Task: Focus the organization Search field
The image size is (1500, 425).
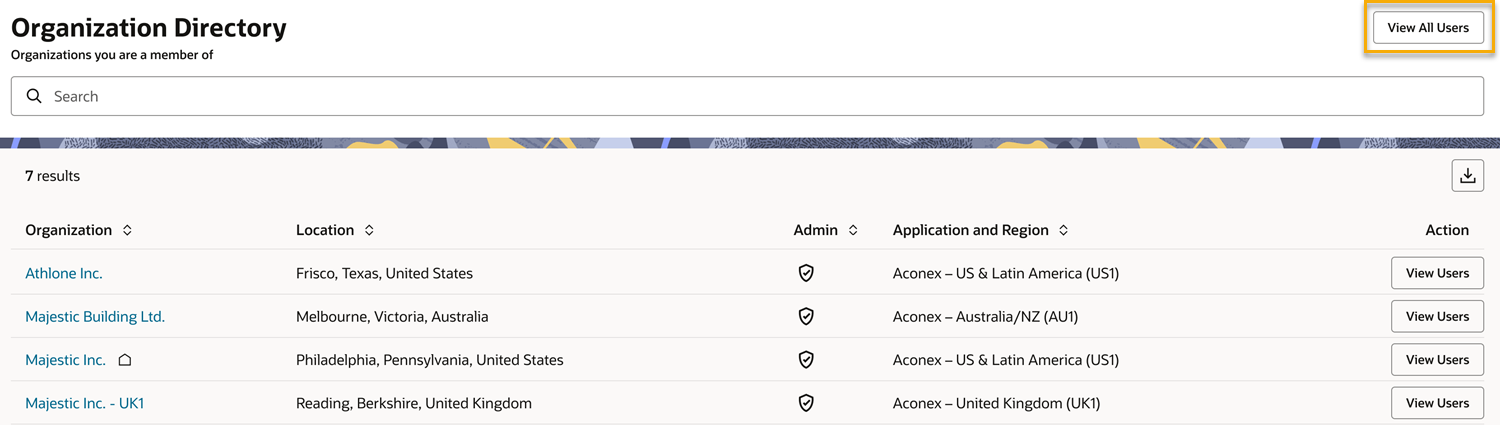Action: [747, 96]
